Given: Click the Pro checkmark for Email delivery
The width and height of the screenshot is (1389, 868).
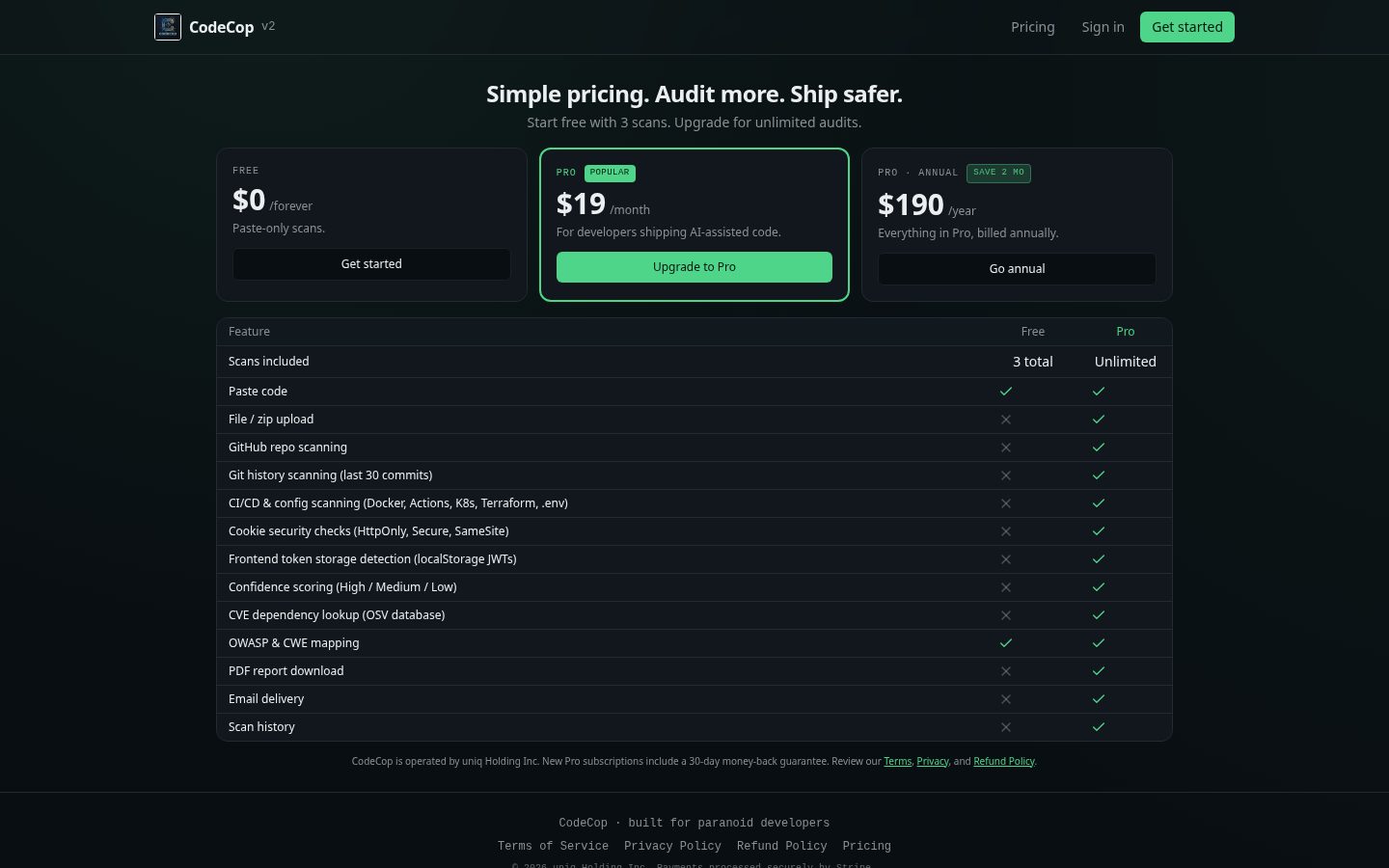Looking at the screenshot, I should point(1099,699).
